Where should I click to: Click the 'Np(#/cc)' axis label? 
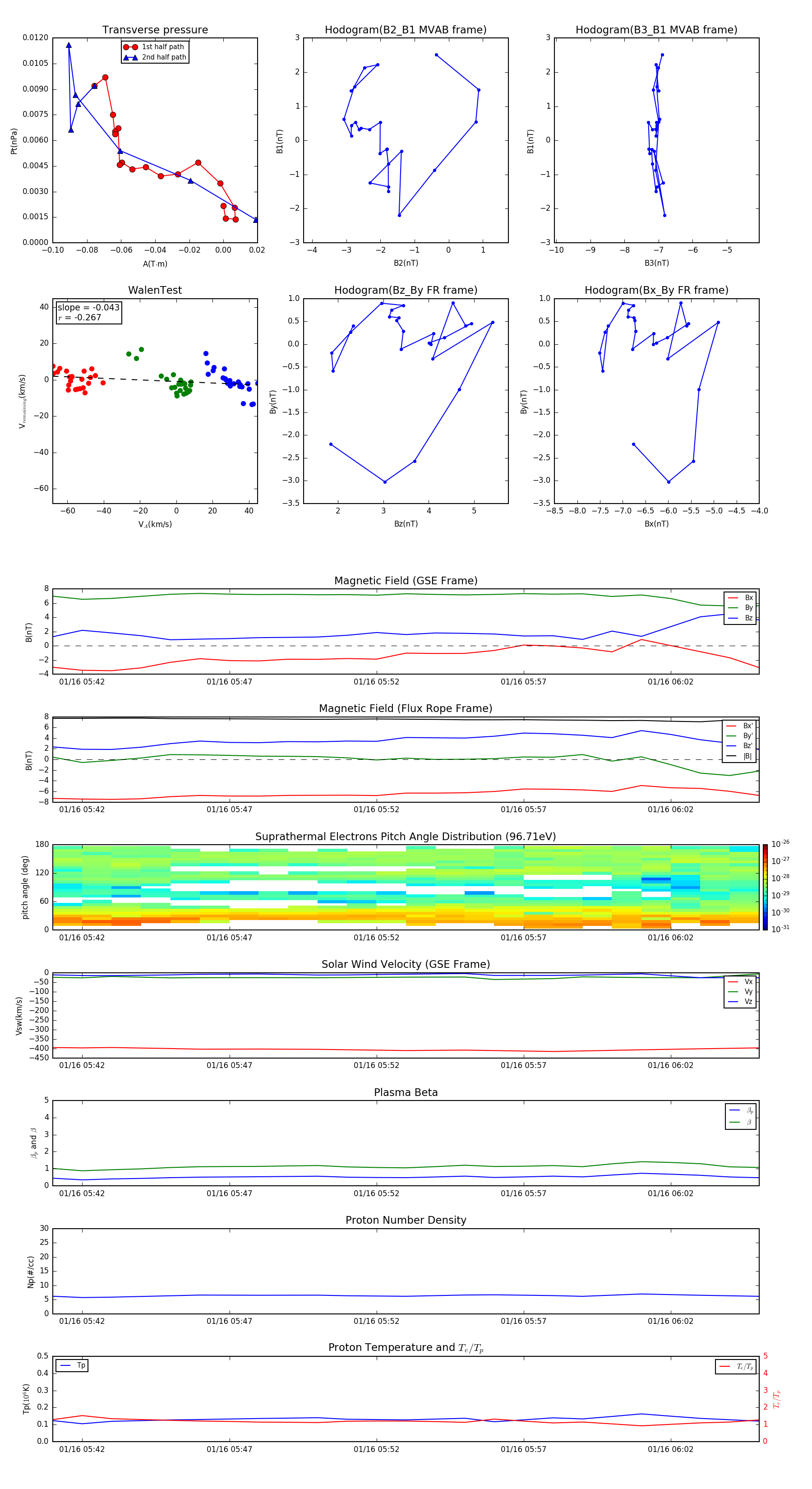31,1272
